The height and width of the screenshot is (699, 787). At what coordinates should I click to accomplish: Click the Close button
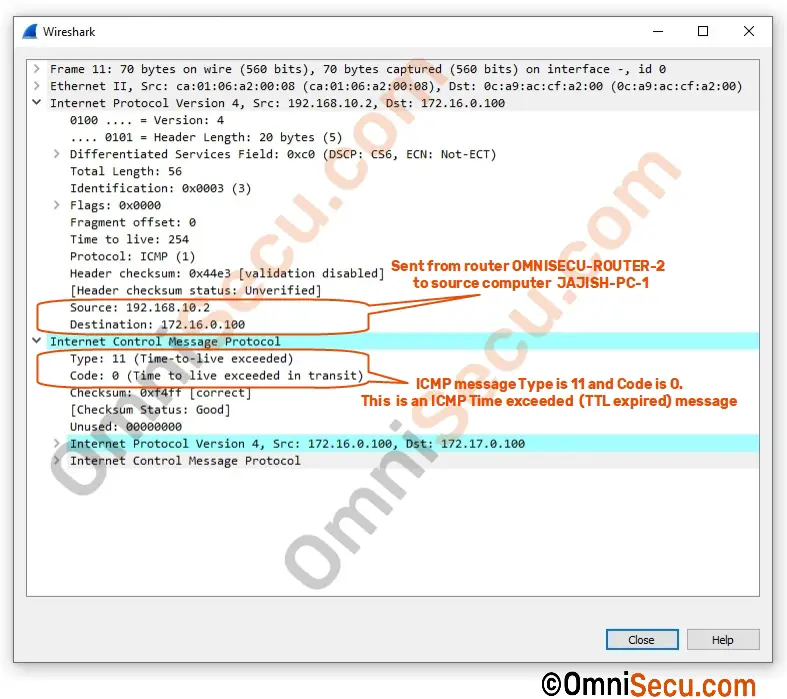click(642, 639)
